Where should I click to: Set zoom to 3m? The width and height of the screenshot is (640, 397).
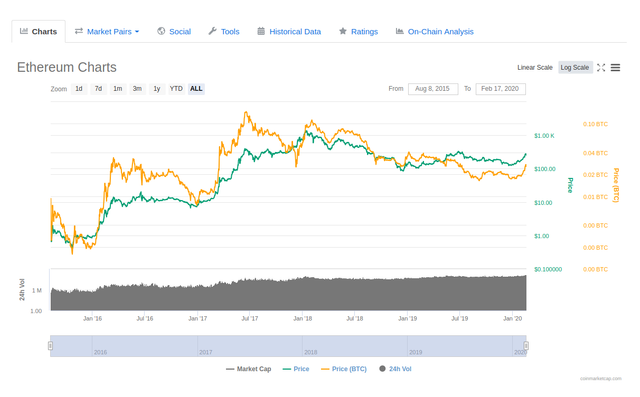tap(137, 89)
